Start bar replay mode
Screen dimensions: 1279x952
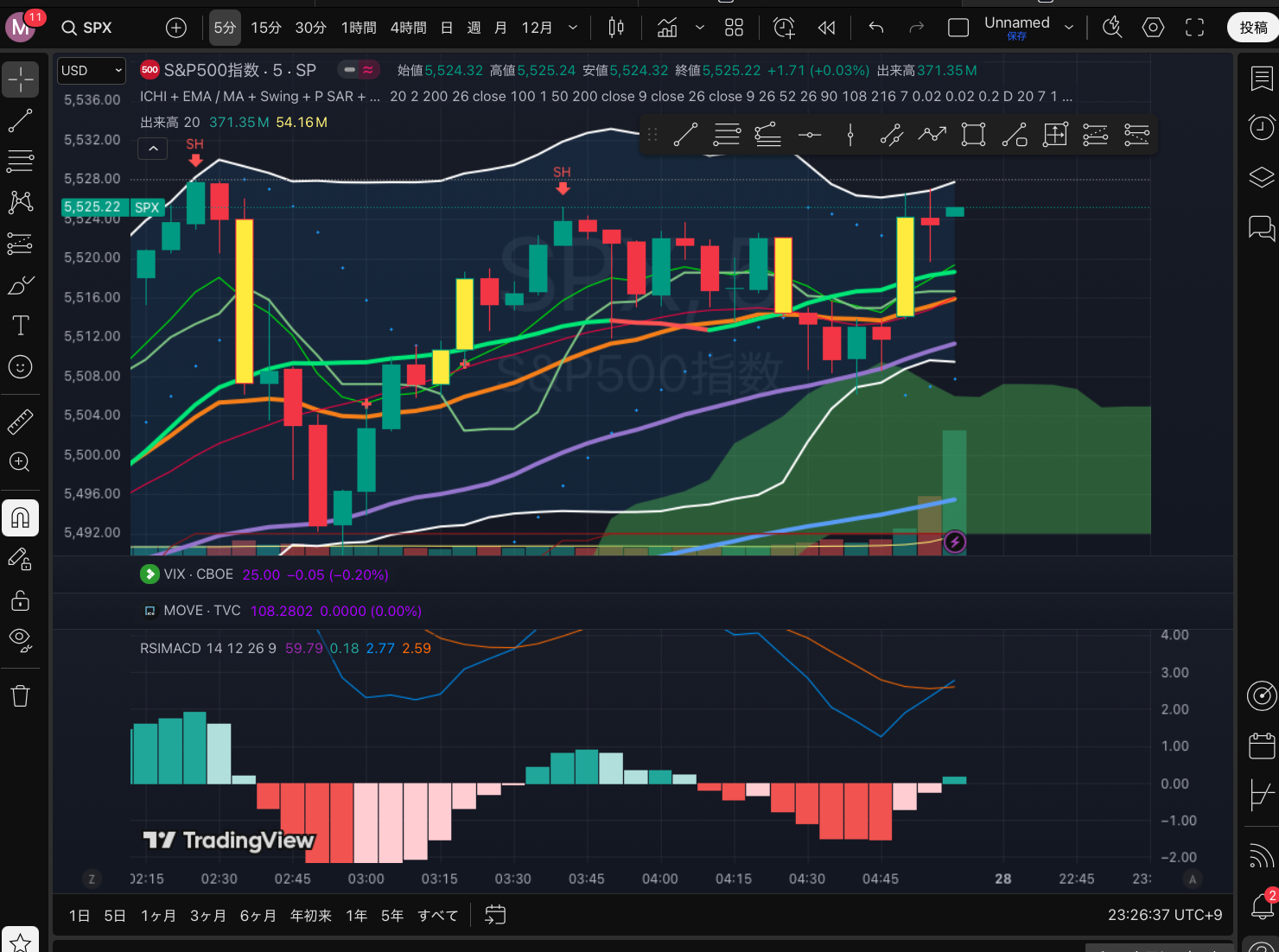[x=826, y=28]
